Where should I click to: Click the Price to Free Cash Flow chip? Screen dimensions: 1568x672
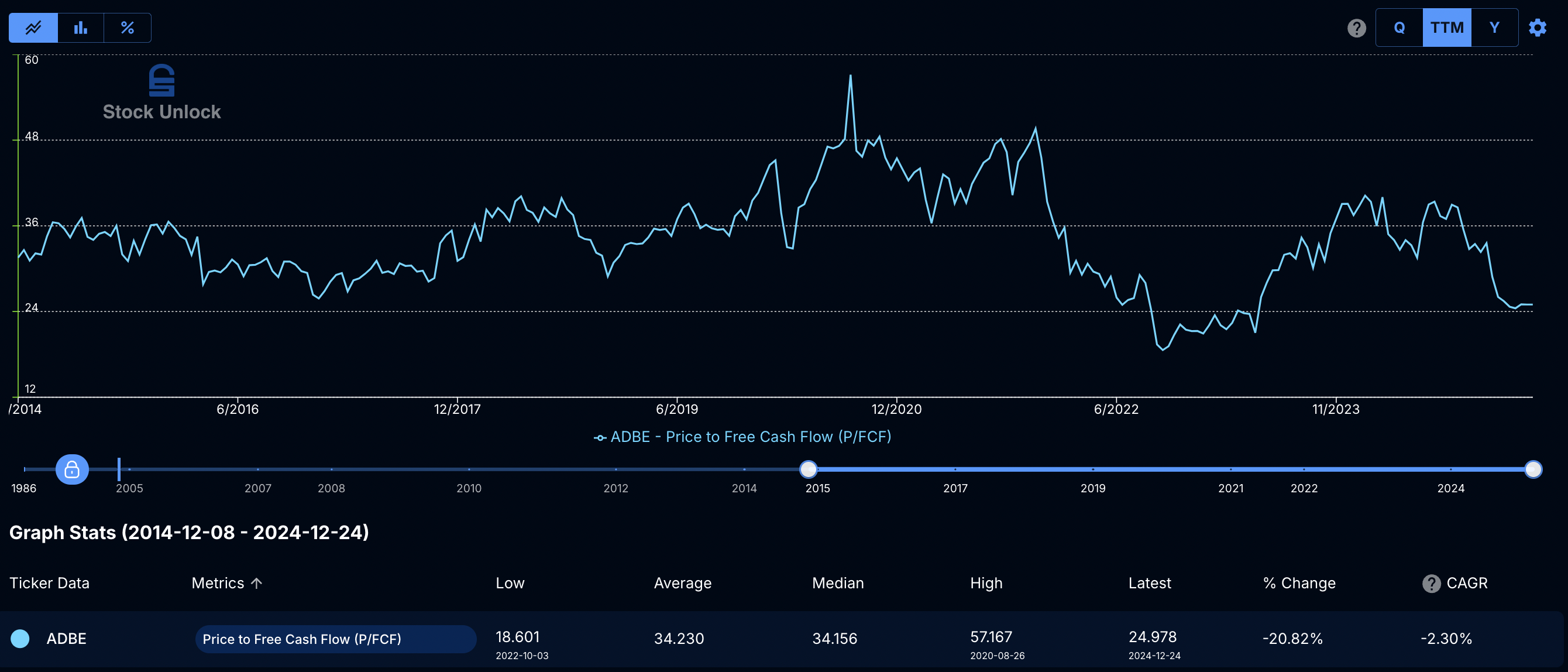tap(335, 639)
